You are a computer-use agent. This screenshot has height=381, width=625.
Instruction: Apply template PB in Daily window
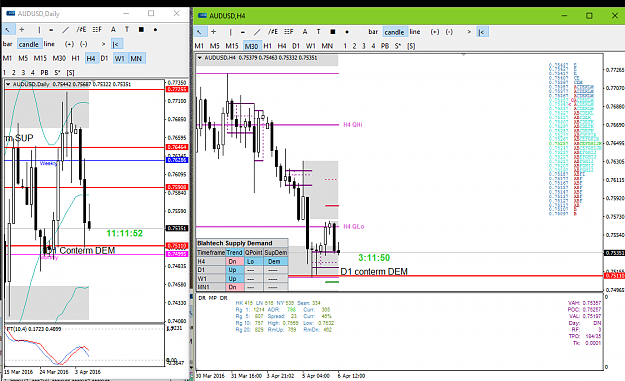click(45, 73)
